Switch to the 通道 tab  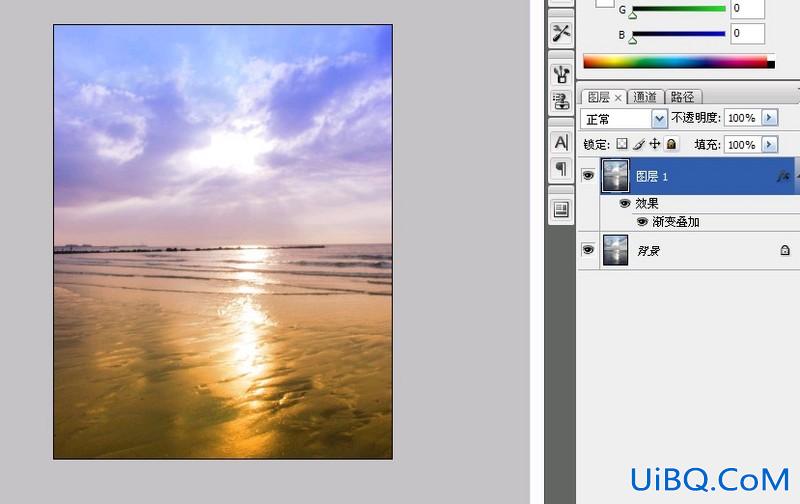coord(645,97)
